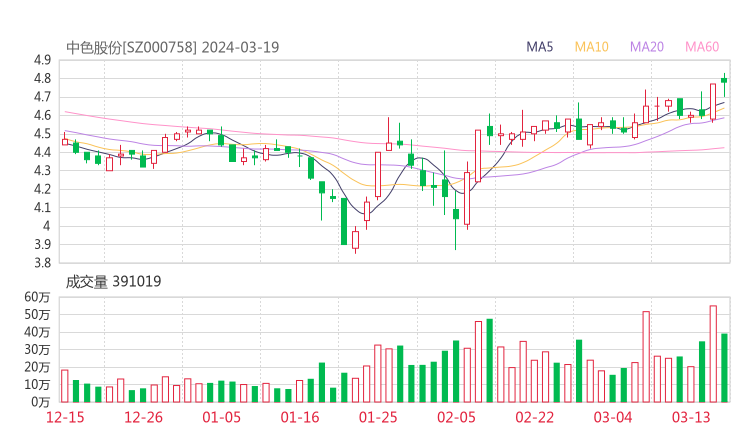
Task: Click the 12-15 date axis label
Action: (x=65, y=417)
